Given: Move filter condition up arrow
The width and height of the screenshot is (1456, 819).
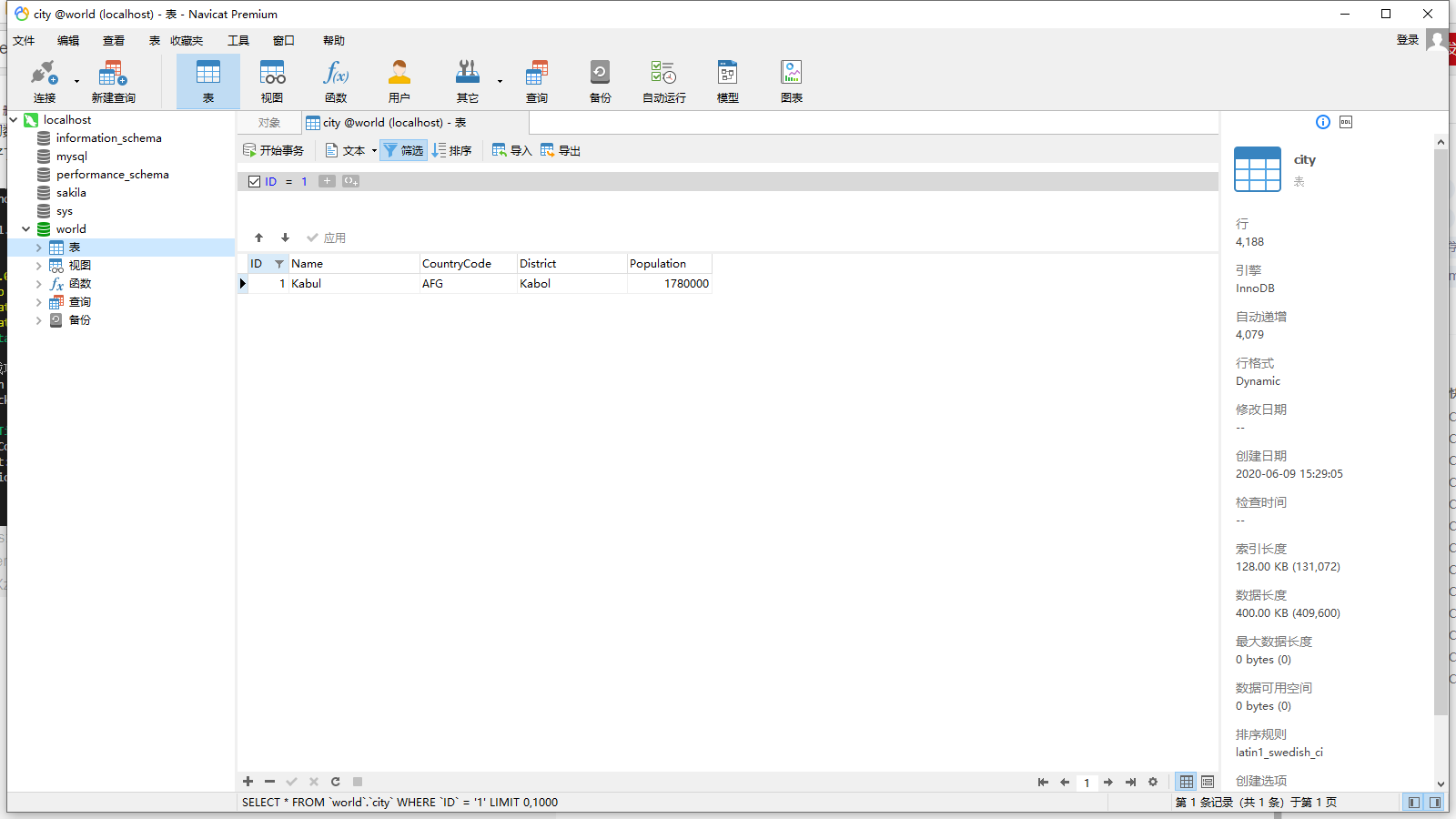Looking at the screenshot, I should click(259, 238).
